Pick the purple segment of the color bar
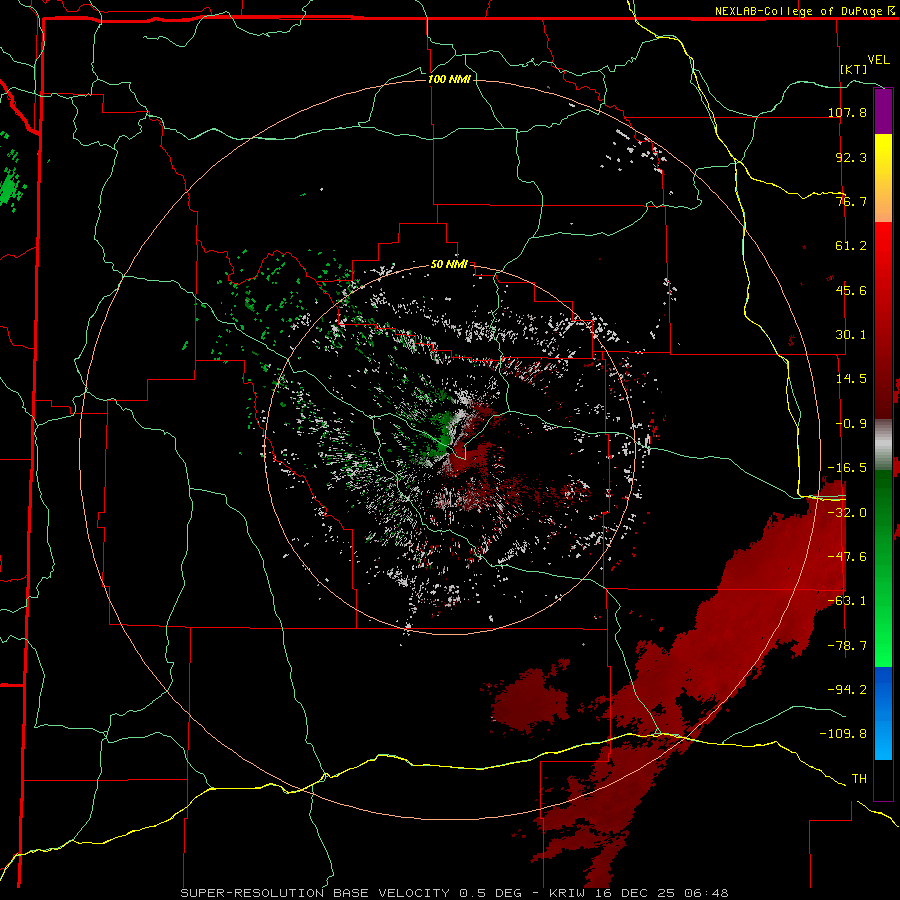Screen dimensions: 900x900 pos(883,111)
